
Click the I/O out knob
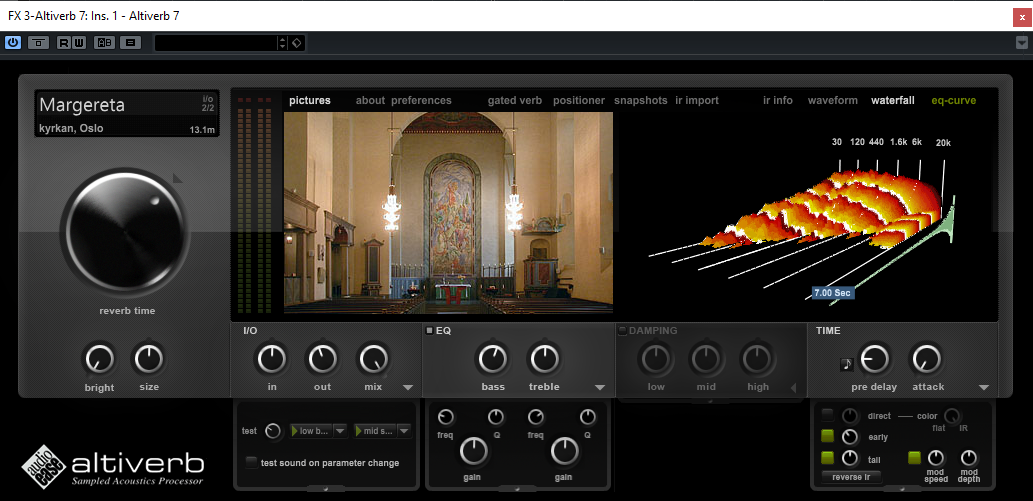point(322,359)
